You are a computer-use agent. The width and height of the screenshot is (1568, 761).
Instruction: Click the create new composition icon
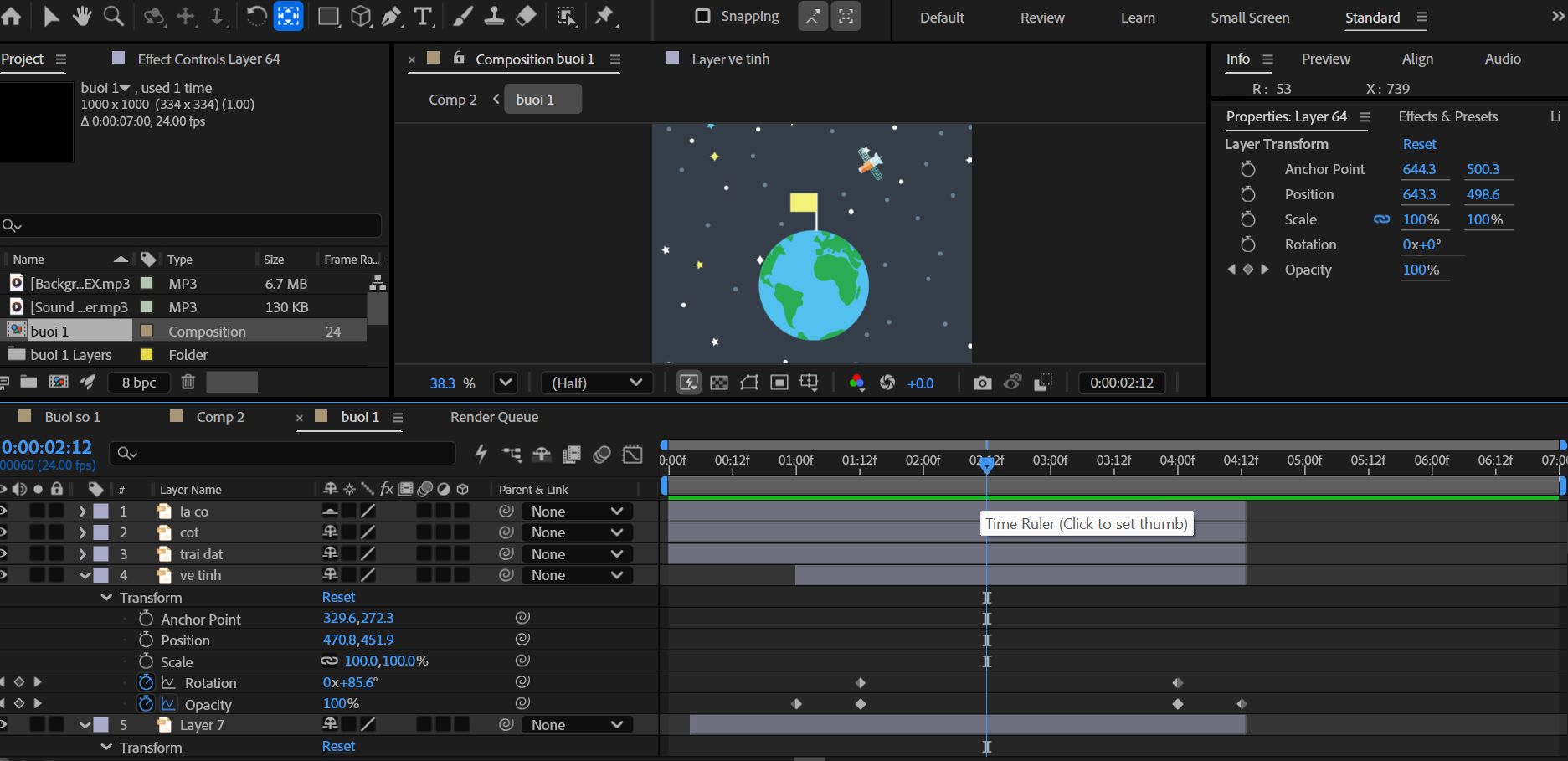(x=59, y=382)
